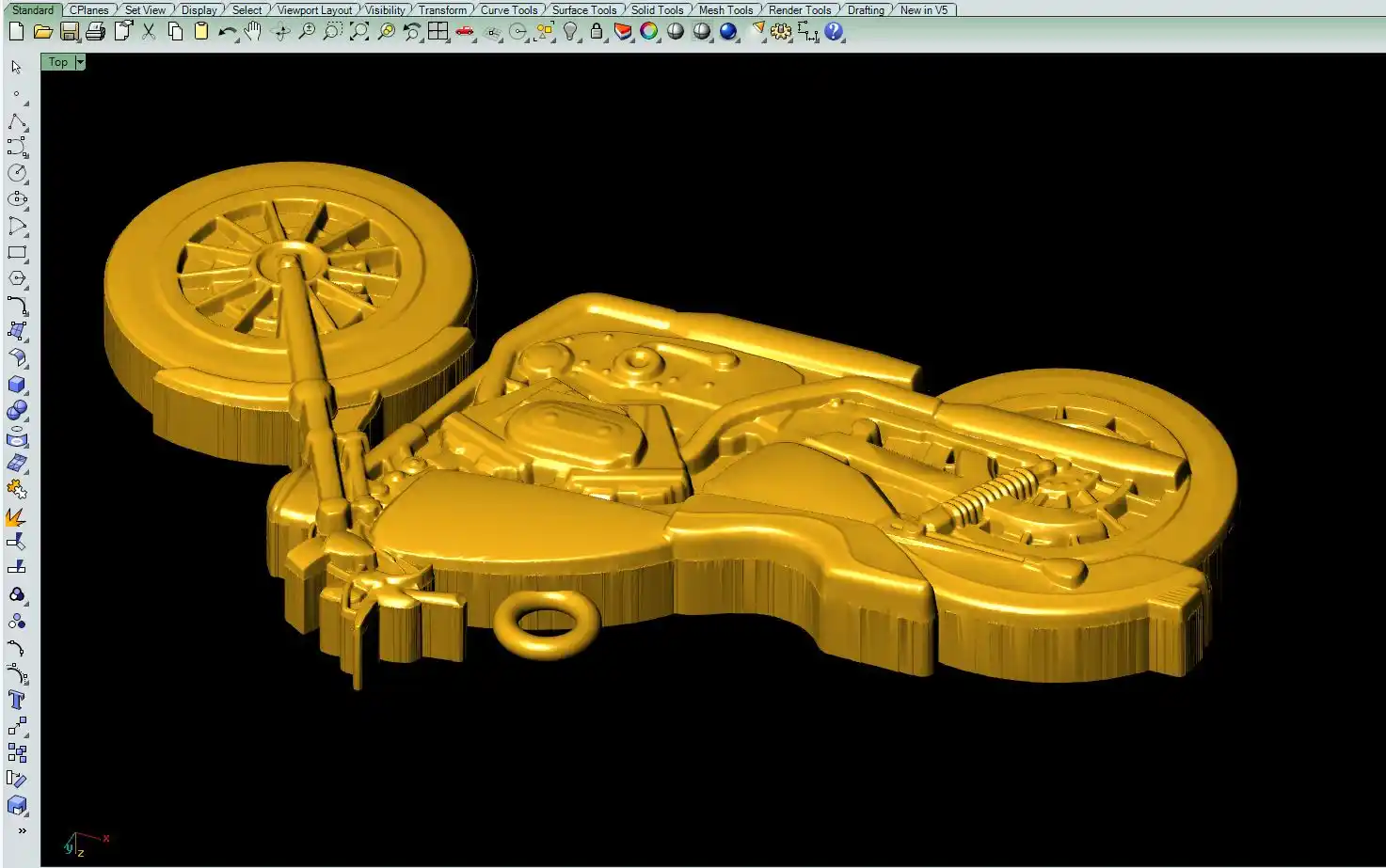Open the Top viewport dropdown arrow
Viewport: 1386px width, 868px height.
[80, 62]
